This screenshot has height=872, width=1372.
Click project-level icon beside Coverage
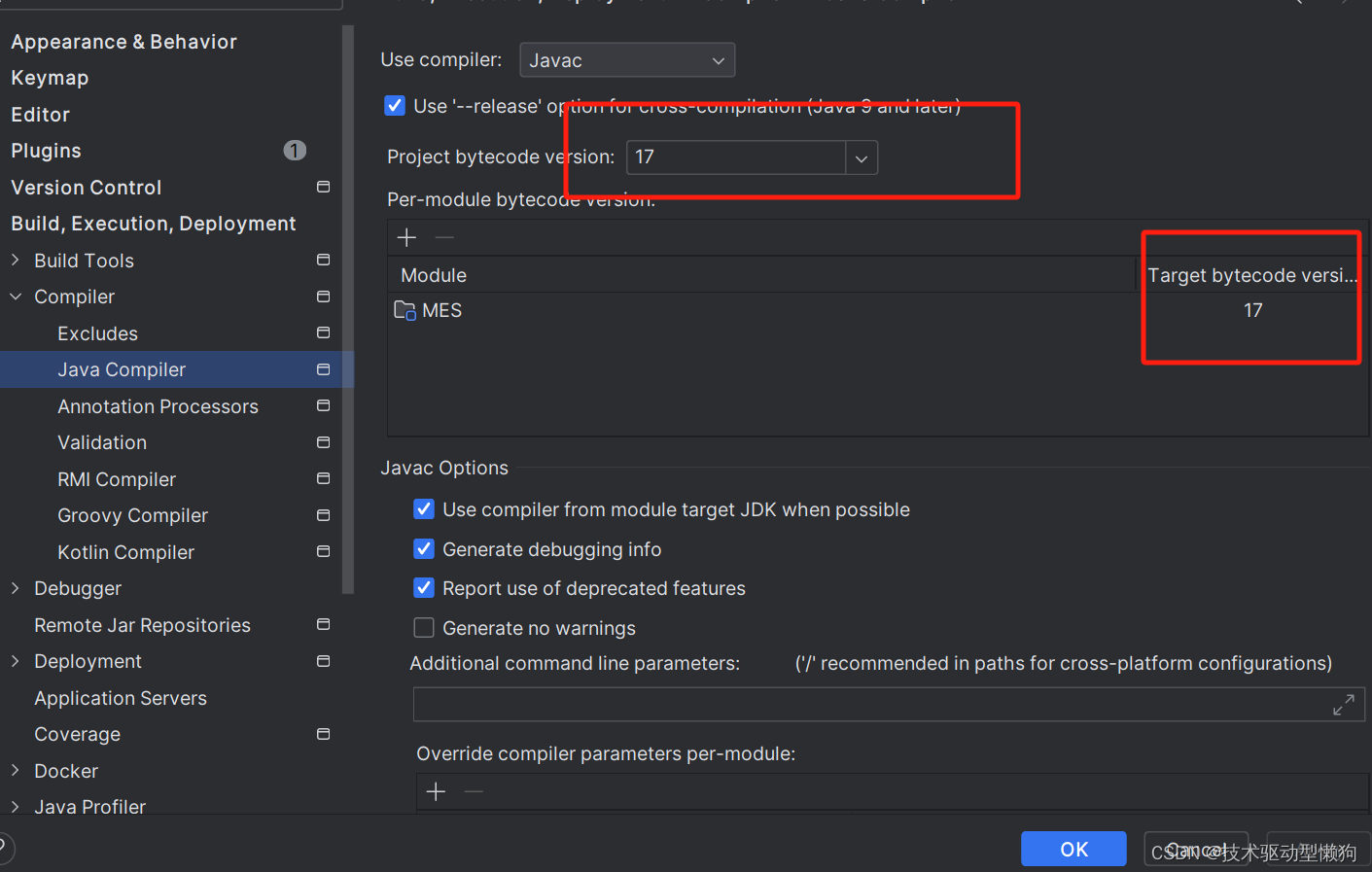(x=324, y=734)
